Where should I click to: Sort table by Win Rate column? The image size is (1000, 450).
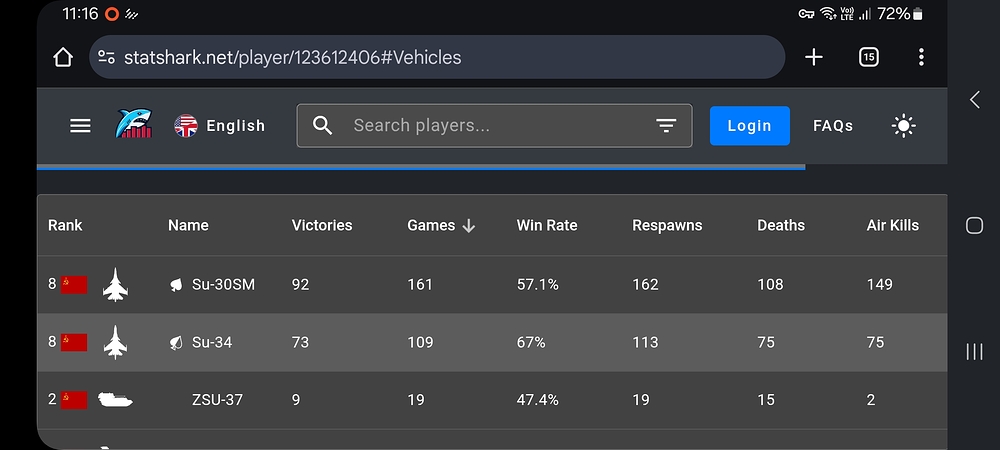[x=547, y=226]
